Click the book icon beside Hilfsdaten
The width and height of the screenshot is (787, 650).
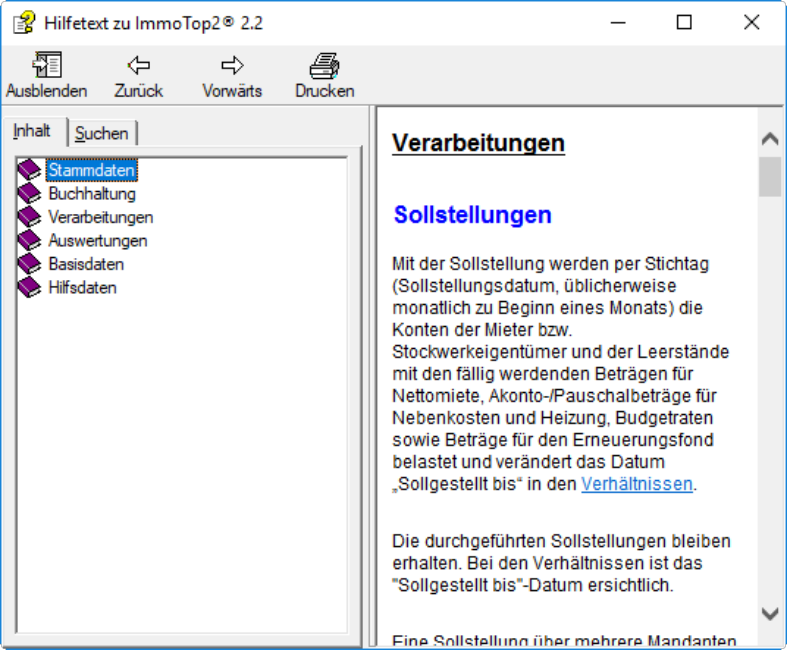coord(30,288)
